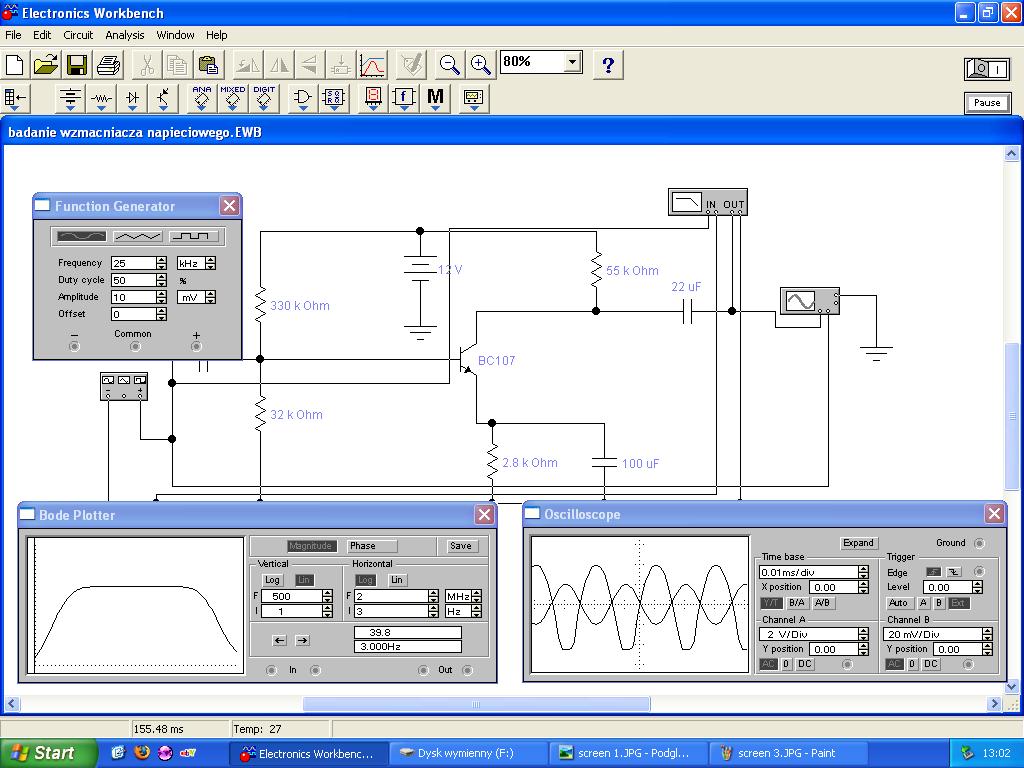
Task: Select B/A mode on the Oscilloscope
Action: click(x=796, y=603)
